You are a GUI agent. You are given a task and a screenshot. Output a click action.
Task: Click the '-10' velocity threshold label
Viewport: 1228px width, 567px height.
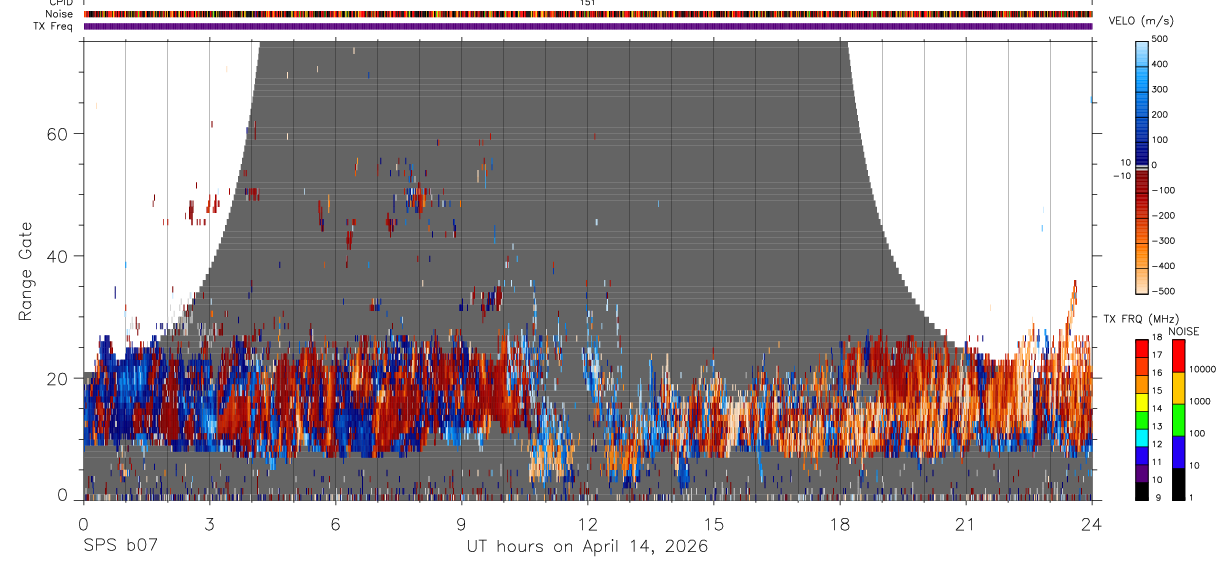(1120, 175)
